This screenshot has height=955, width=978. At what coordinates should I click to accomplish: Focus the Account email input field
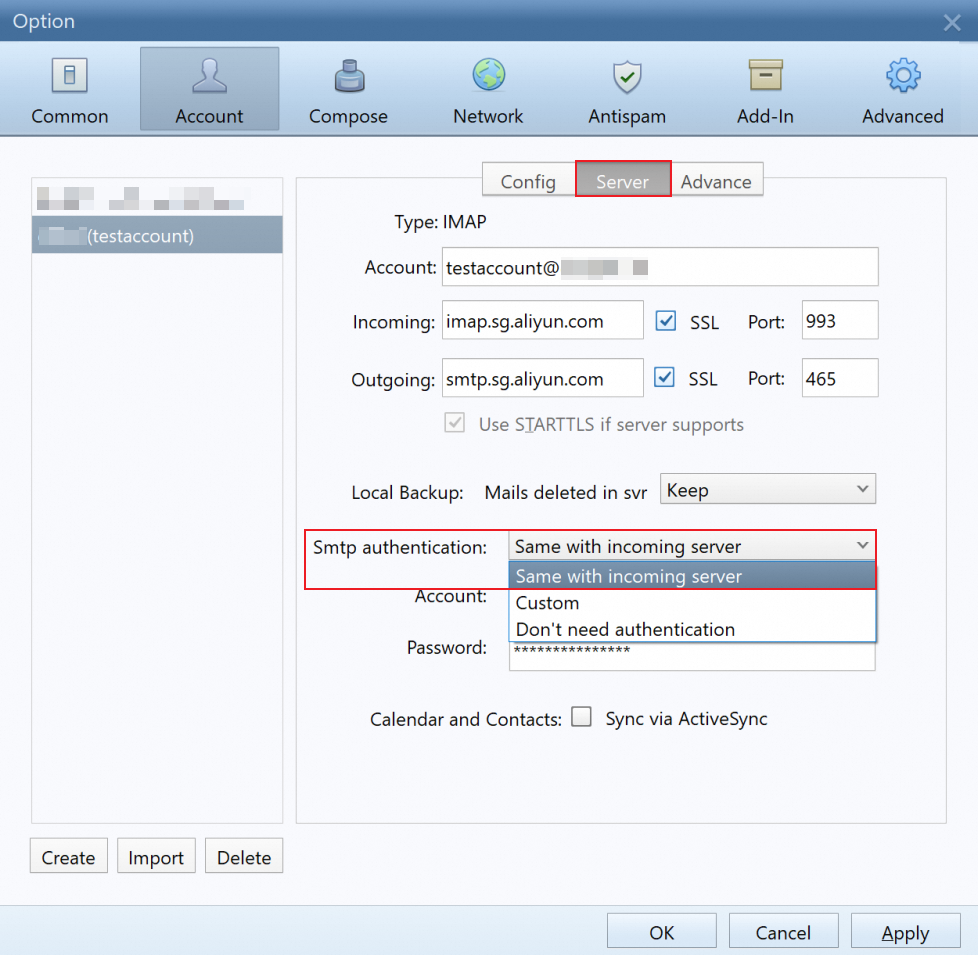pyautogui.click(x=660, y=267)
